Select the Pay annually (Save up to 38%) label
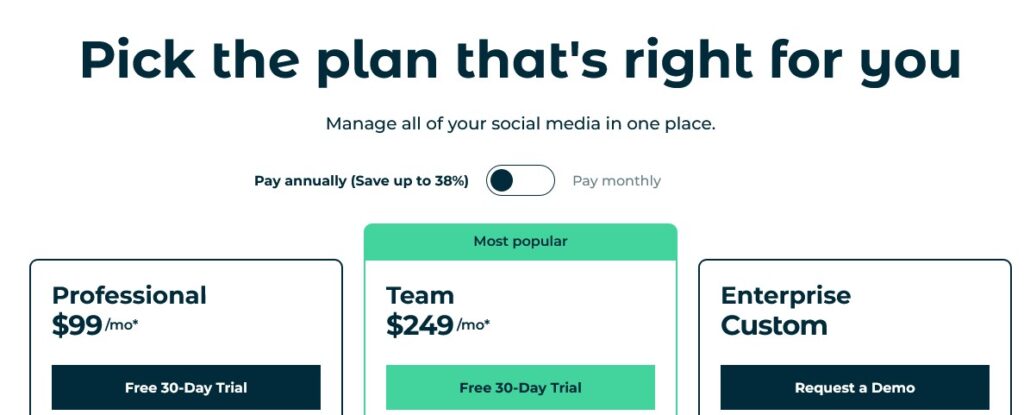Image resolution: width=1024 pixels, height=415 pixels. click(x=361, y=181)
